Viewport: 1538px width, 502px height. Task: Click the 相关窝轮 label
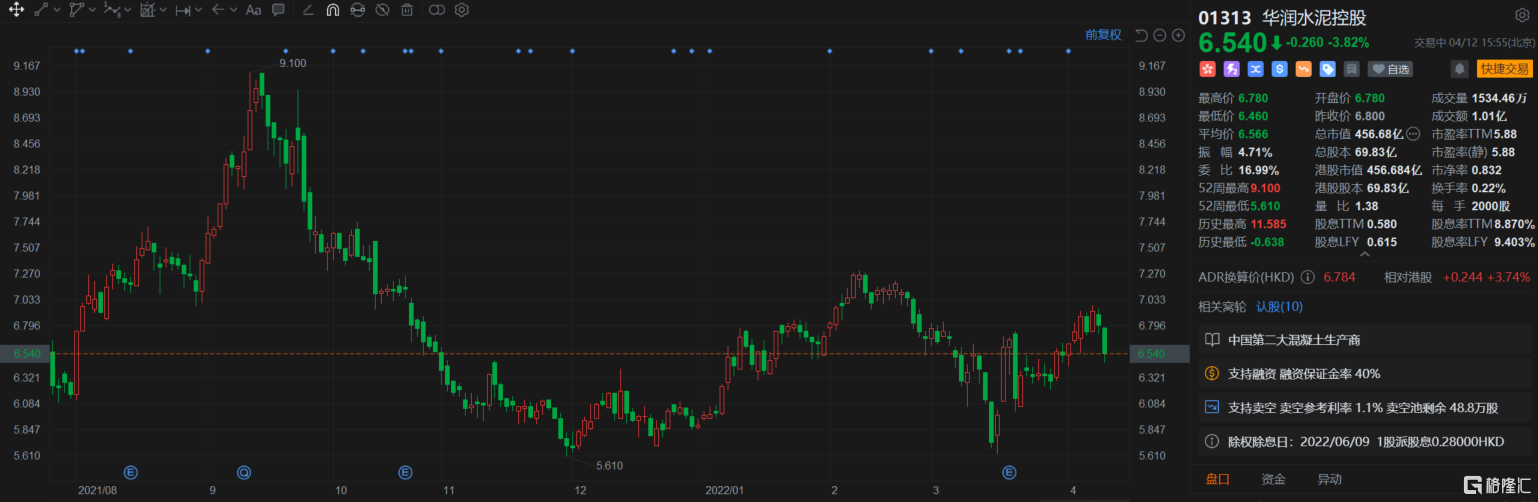[1224, 307]
